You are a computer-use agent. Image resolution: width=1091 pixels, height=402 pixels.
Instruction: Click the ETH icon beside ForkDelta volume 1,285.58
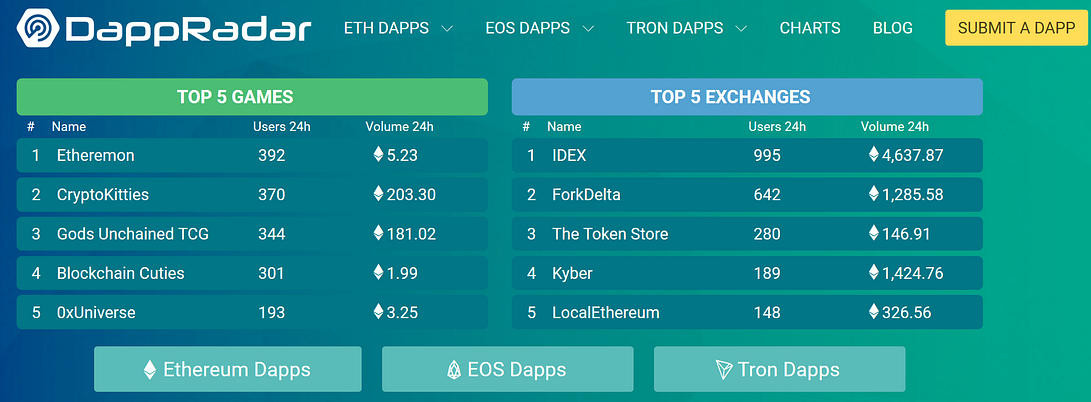[874, 193]
